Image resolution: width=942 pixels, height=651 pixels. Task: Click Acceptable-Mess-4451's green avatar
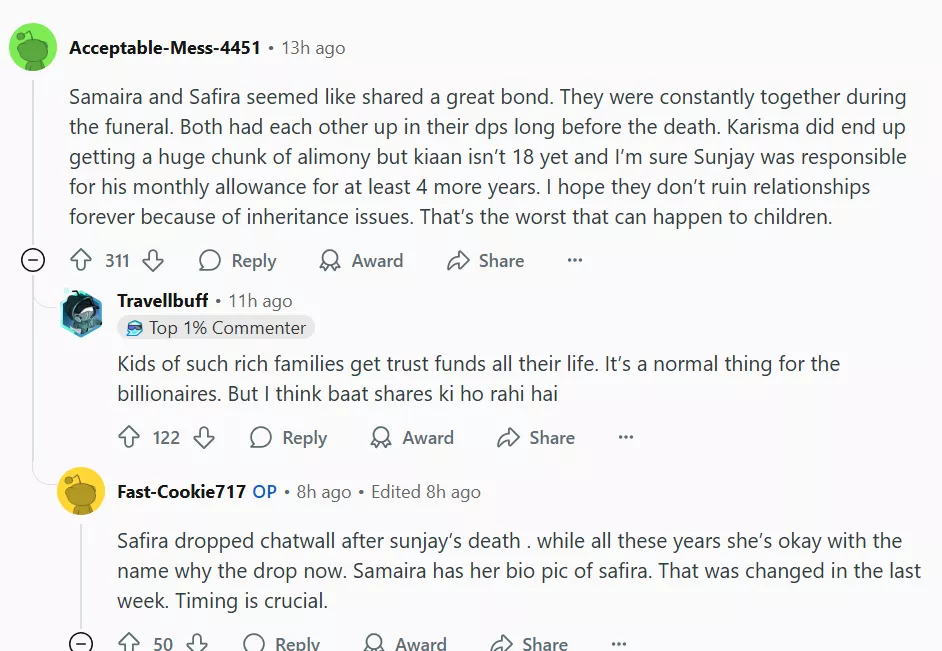32,47
